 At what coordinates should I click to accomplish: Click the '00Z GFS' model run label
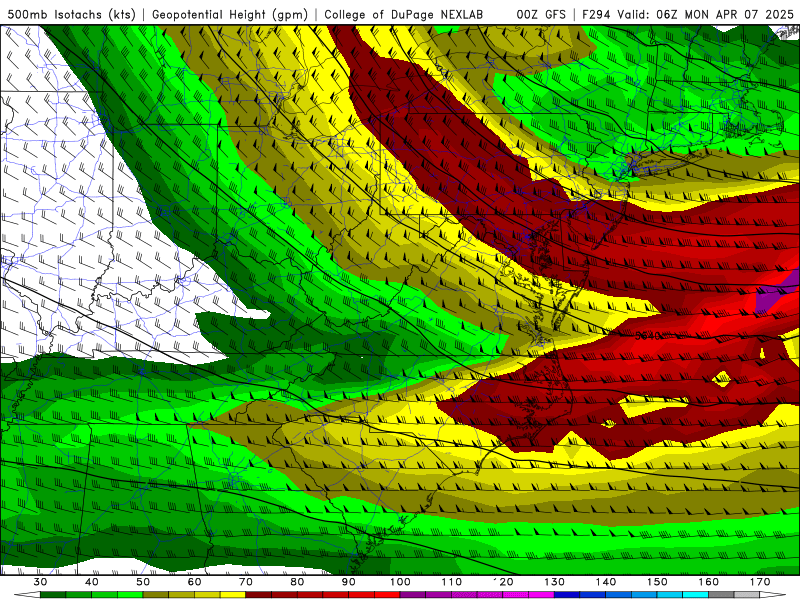[541, 15]
